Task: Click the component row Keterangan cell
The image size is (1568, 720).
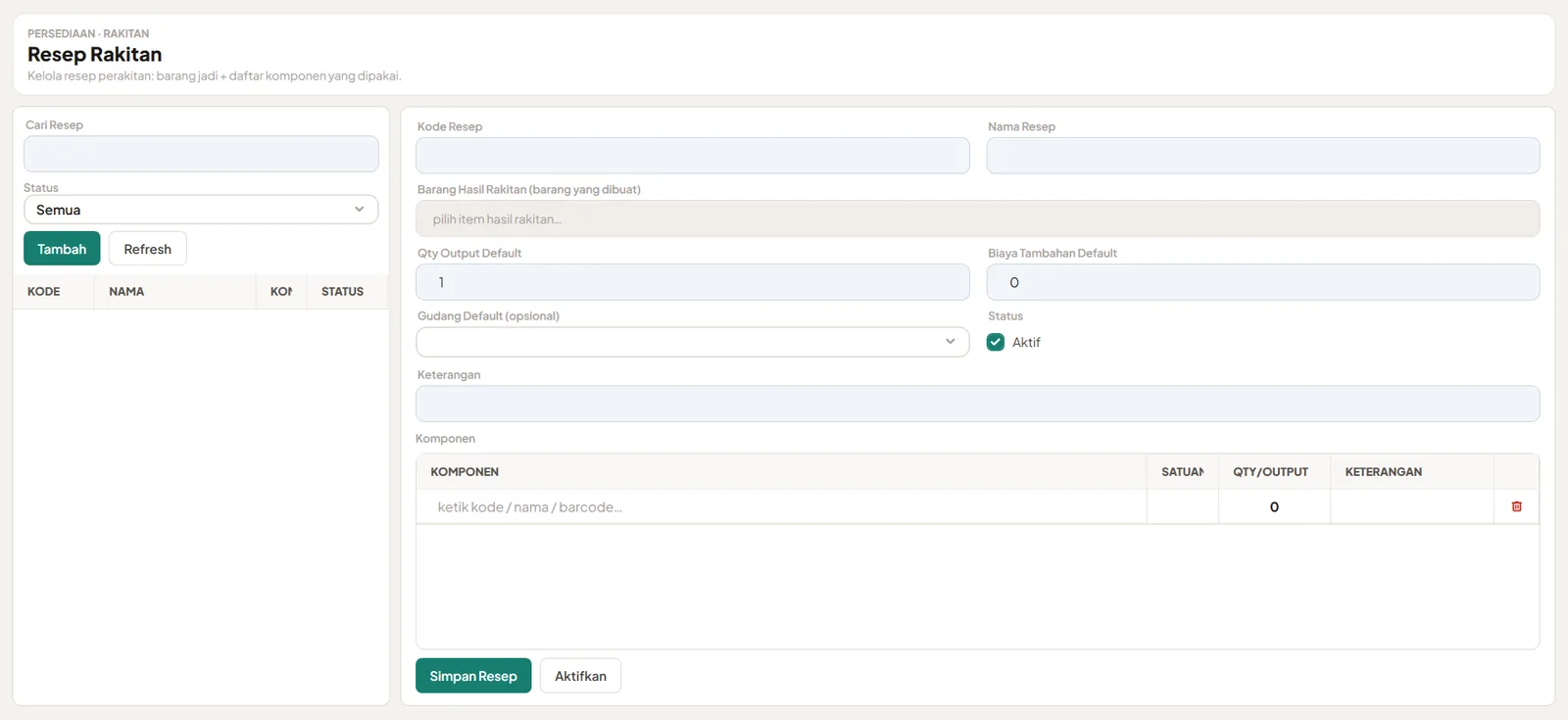Action: (1412, 506)
